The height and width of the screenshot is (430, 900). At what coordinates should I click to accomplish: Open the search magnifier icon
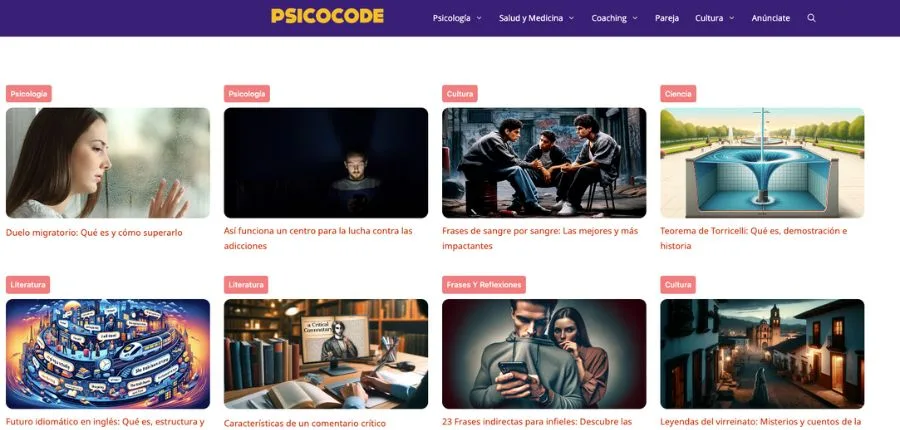pyautogui.click(x=811, y=18)
